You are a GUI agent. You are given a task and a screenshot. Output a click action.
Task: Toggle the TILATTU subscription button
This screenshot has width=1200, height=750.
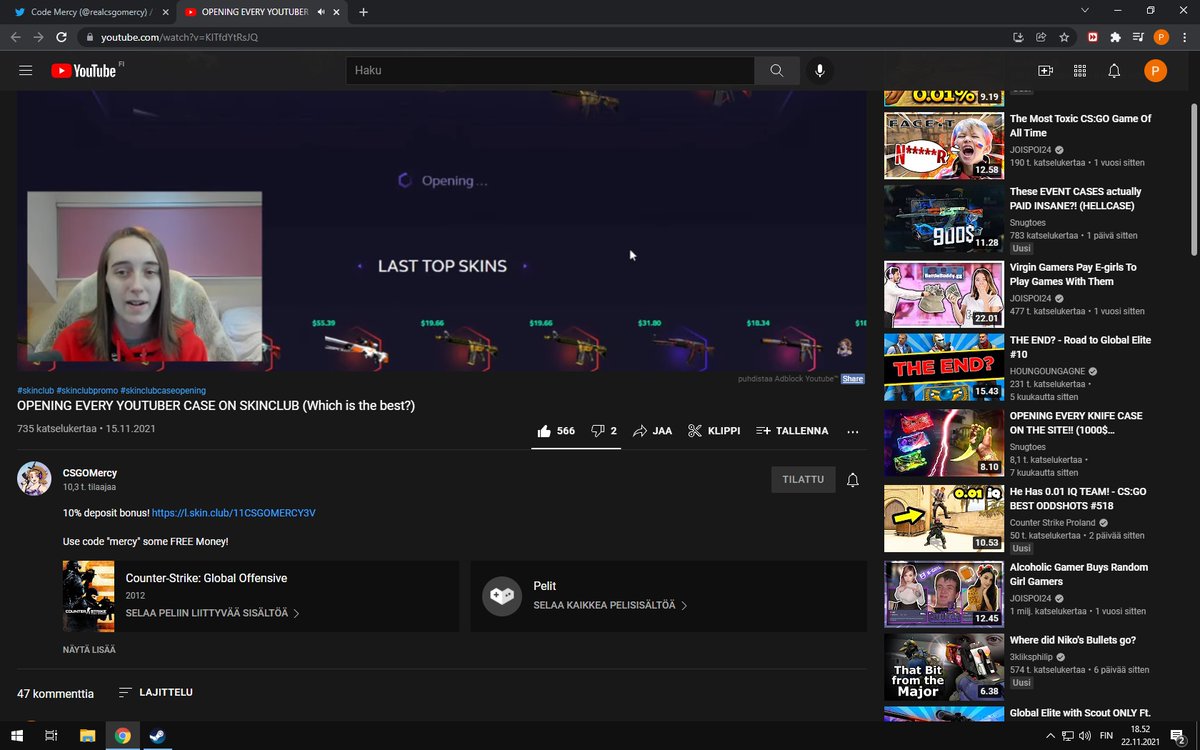(803, 480)
